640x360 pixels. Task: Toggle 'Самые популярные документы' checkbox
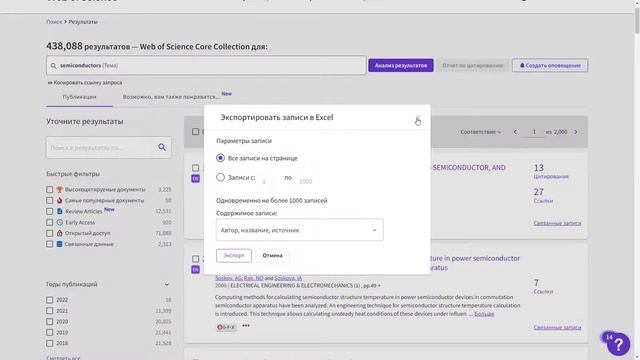[49, 200]
